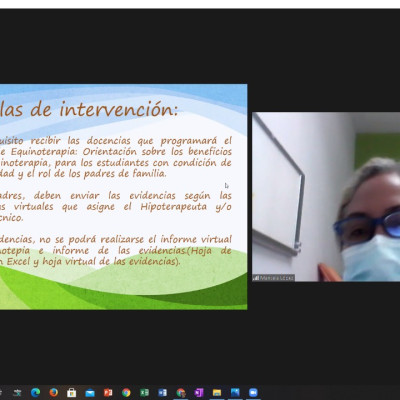Open Excel from the taskbar
Screen dimensions: 400x400
coord(144,393)
